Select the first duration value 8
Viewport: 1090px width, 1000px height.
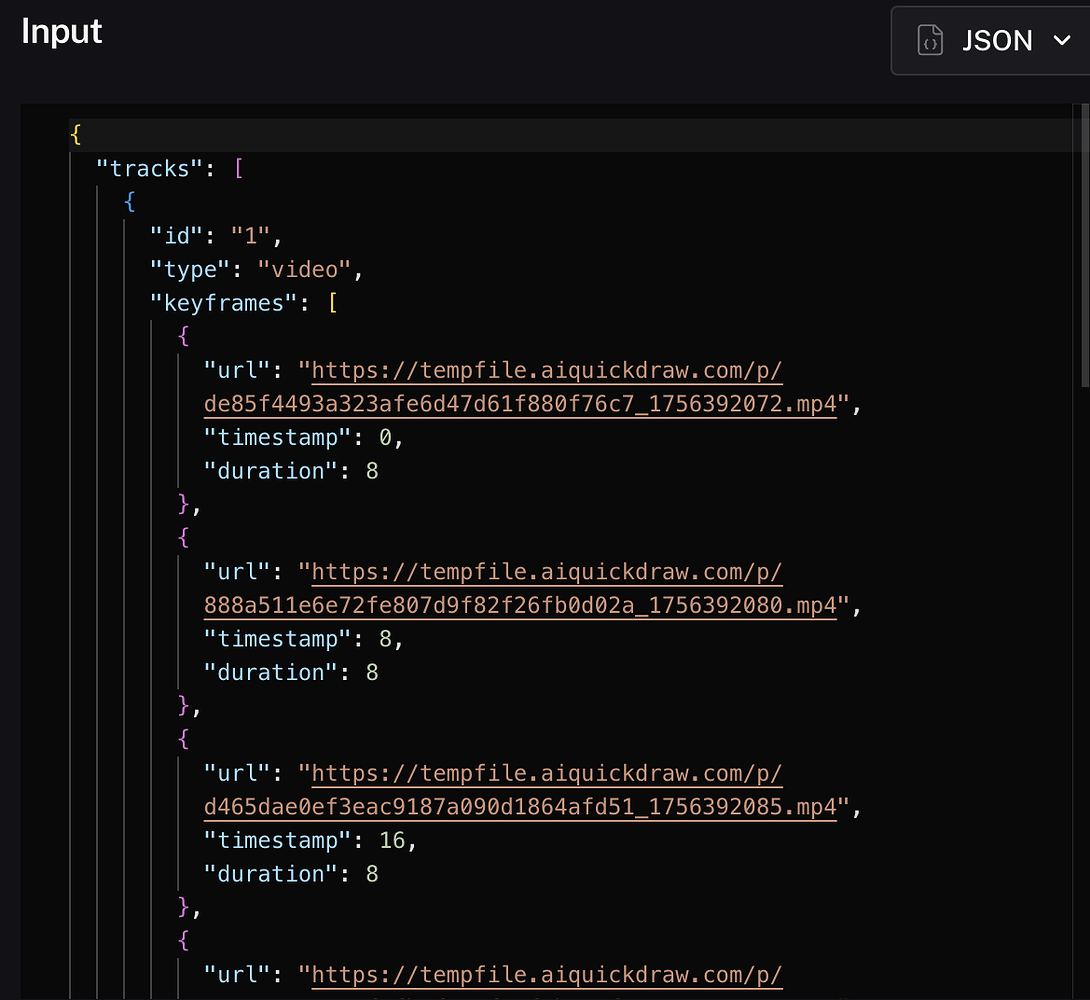(372, 470)
